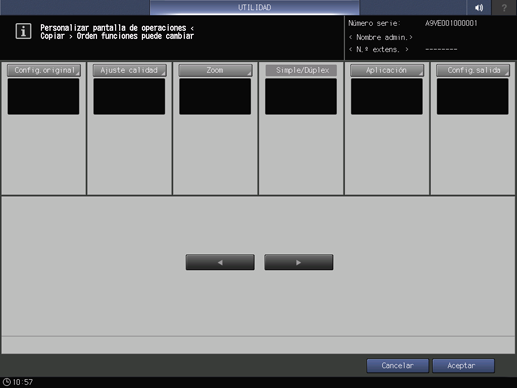
Task: Click the Número serie label
Action: [374, 23]
